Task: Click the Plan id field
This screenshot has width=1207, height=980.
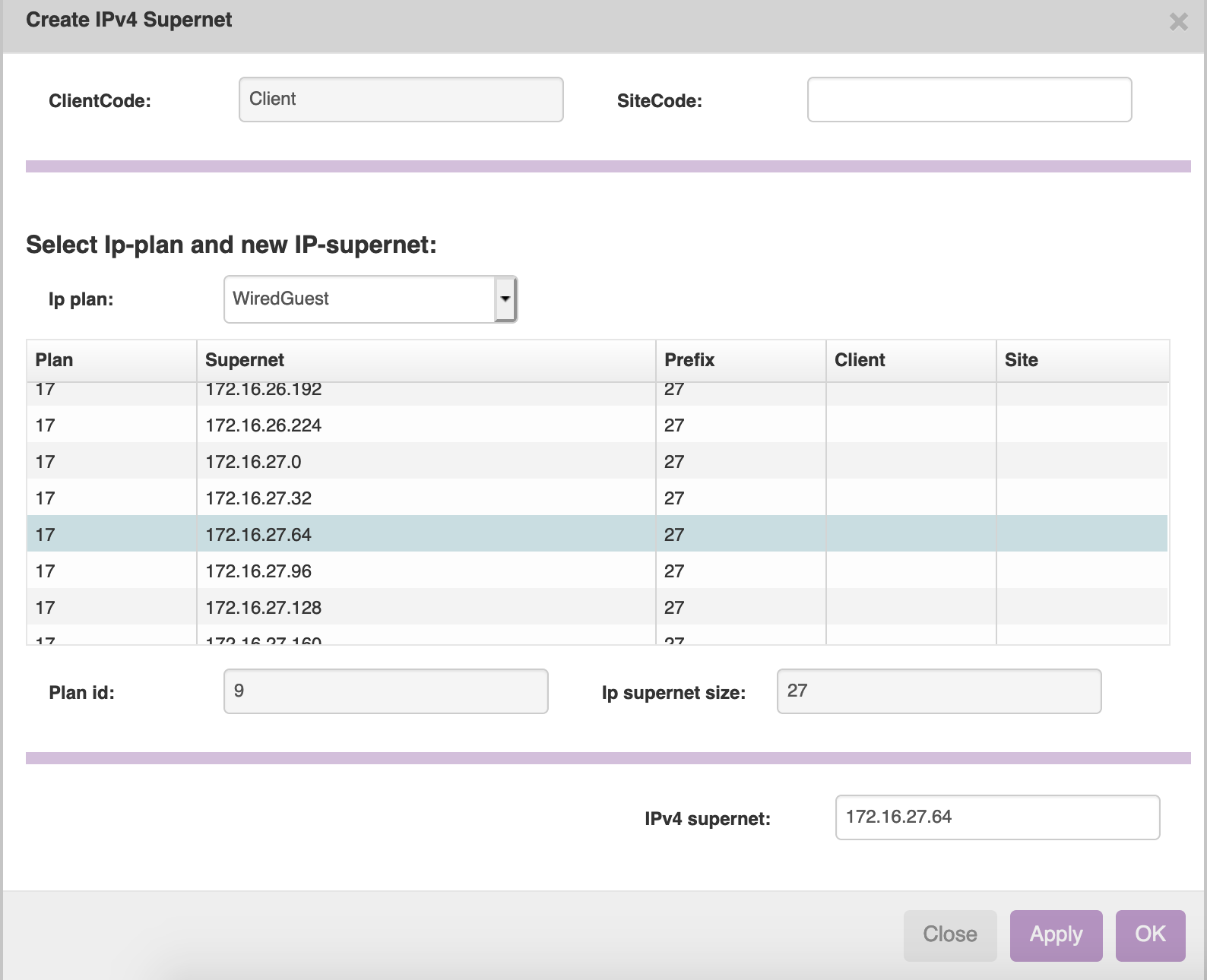Action: (x=385, y=691)
